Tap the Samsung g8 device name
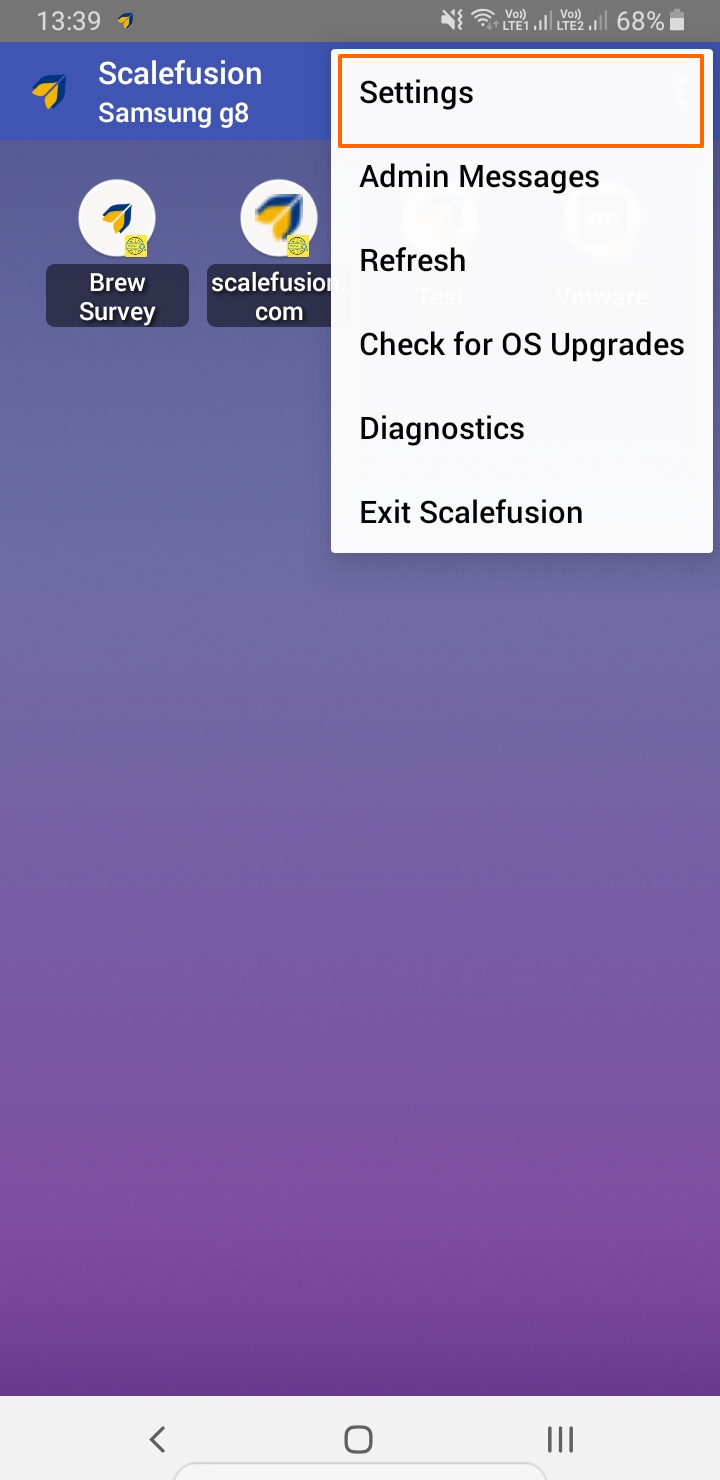 tap(173, 113)
